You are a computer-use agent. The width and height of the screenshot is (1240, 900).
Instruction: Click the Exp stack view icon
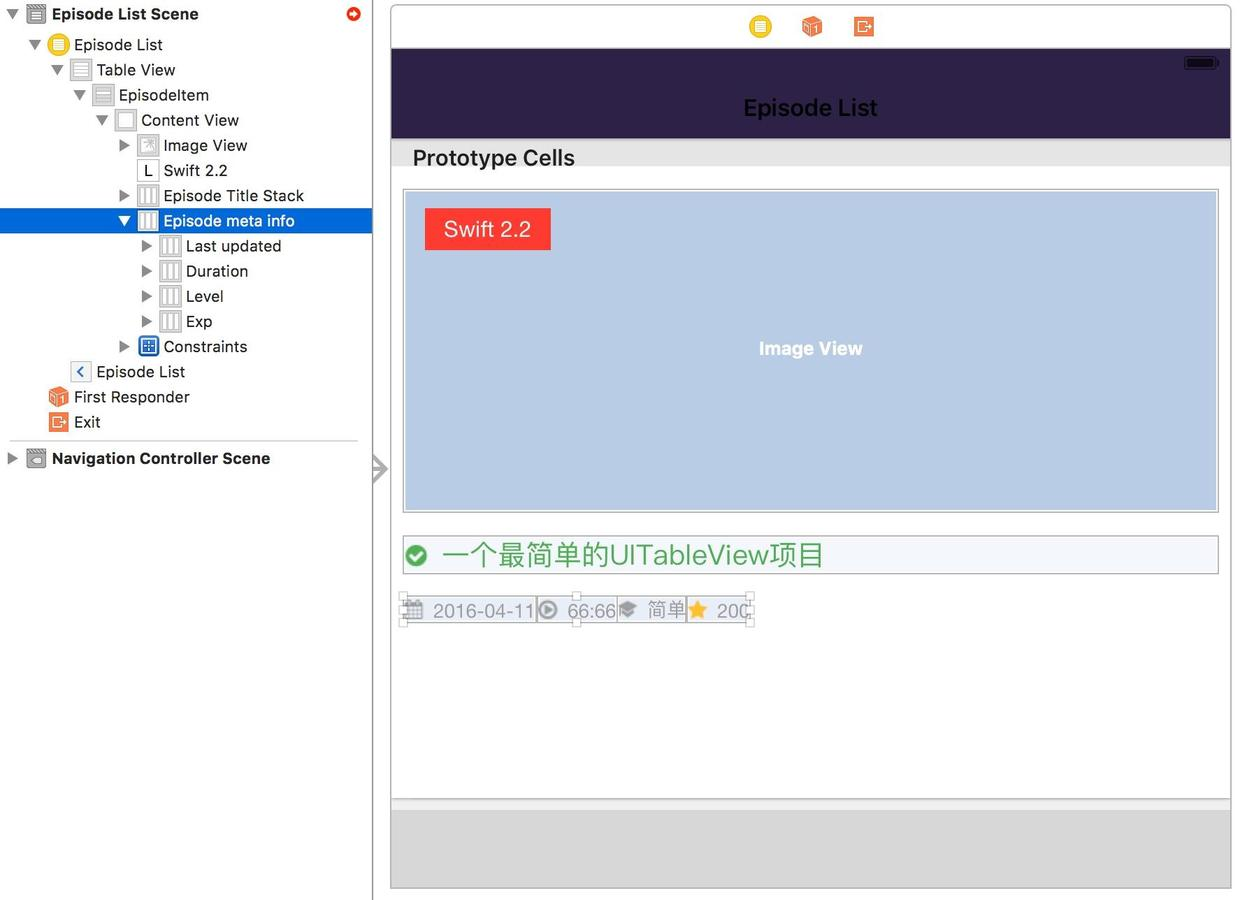click(x=170, y=321)
